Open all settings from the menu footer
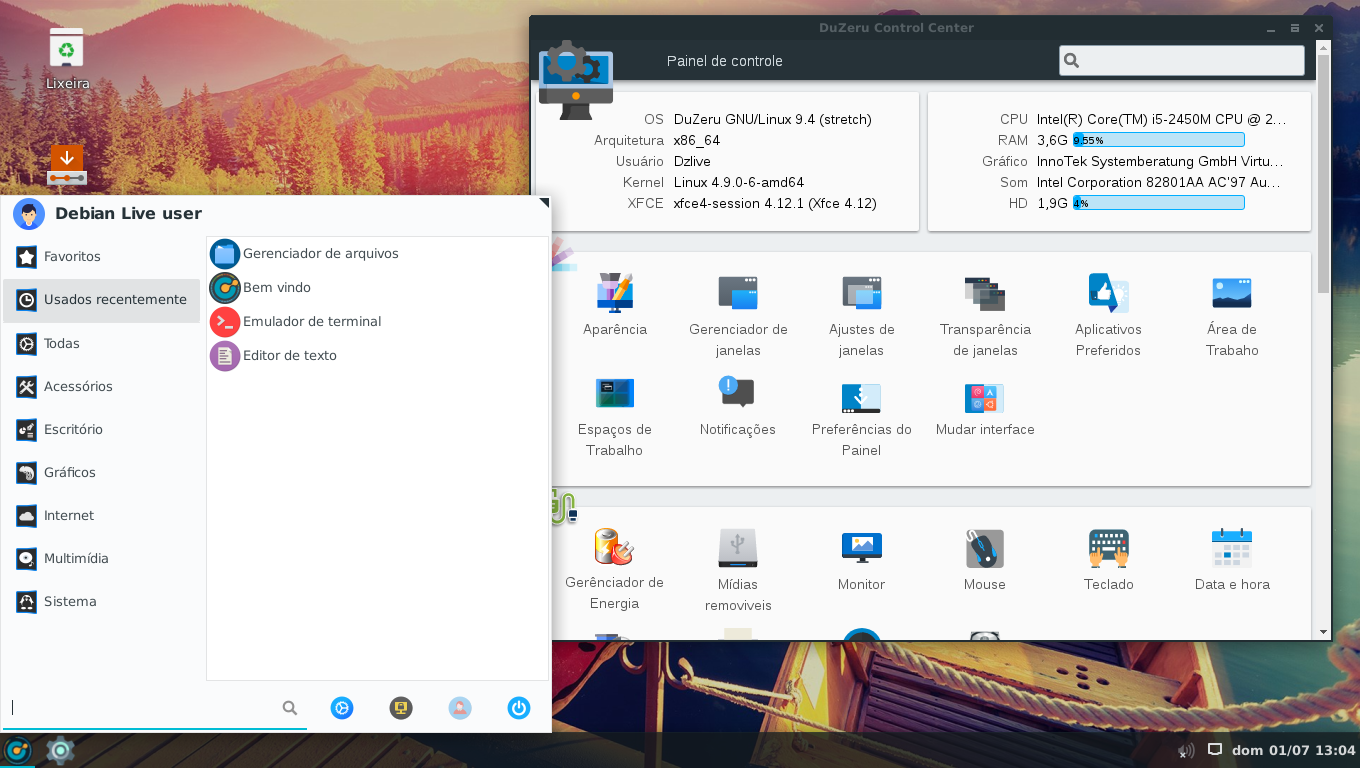The width and height of the screenshot is (1360, 768). [x=342, y=708]
